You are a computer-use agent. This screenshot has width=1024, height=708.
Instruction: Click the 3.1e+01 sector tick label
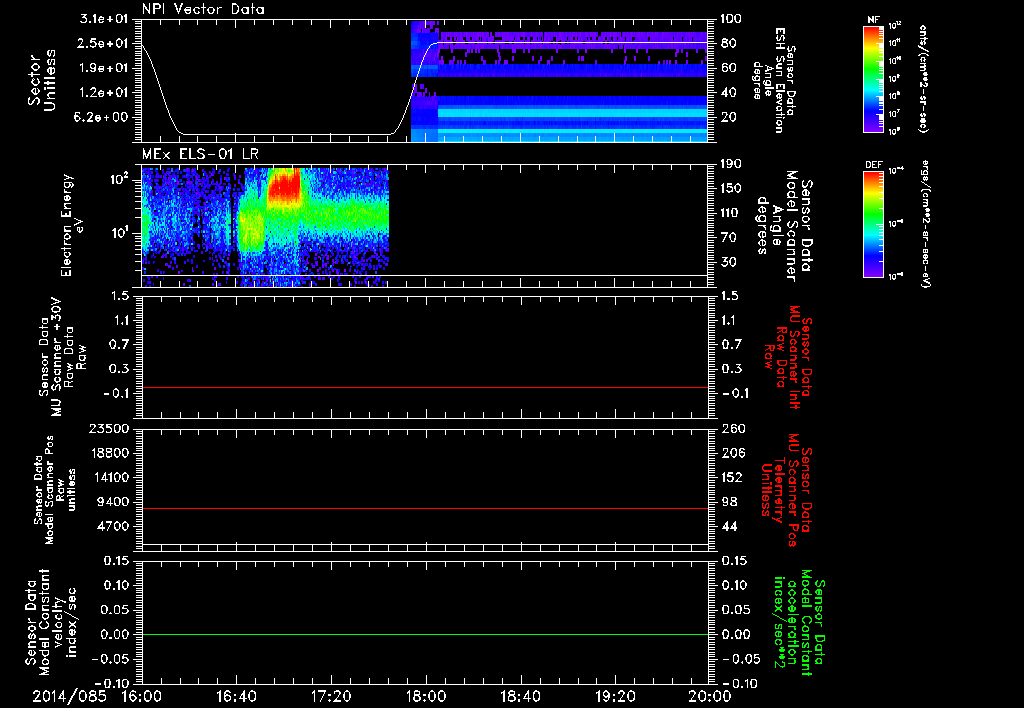[106, 19]
